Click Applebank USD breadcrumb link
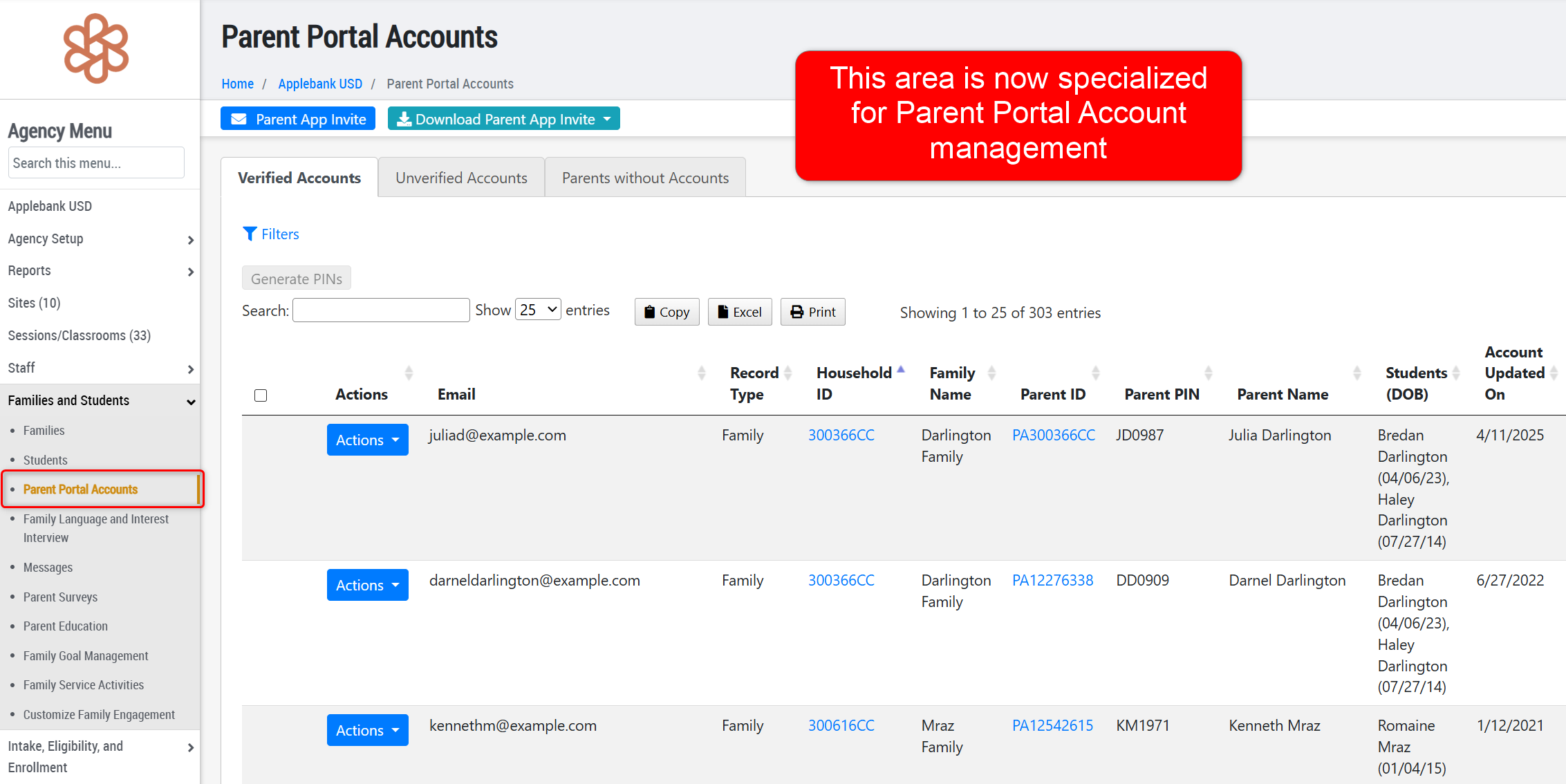 pyautogui.click(x=319, y=84)
